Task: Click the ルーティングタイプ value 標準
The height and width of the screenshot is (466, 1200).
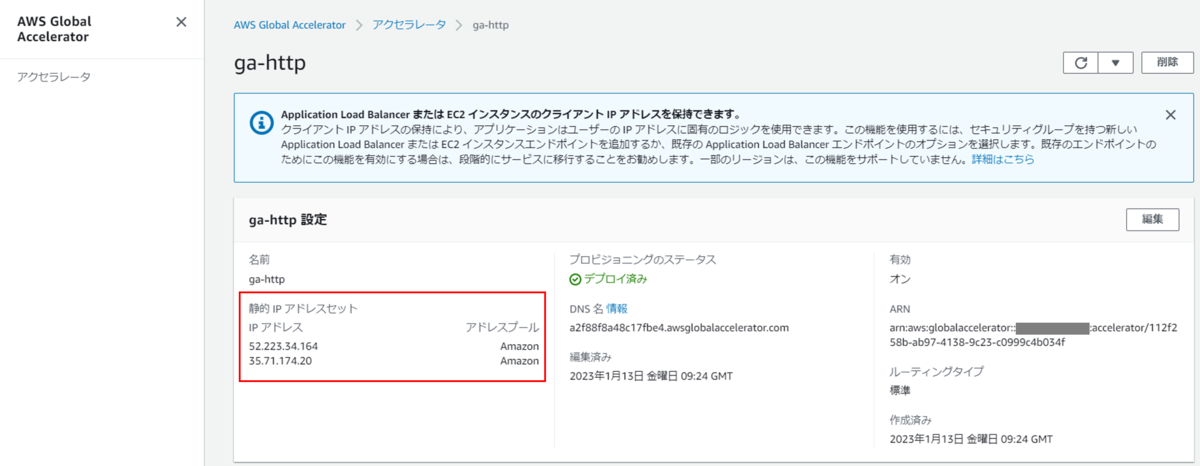Action: coord(900,390)
